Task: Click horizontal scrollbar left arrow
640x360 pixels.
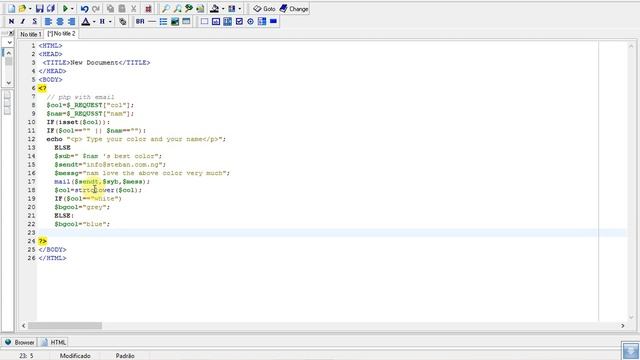Action: coord(24,326)
